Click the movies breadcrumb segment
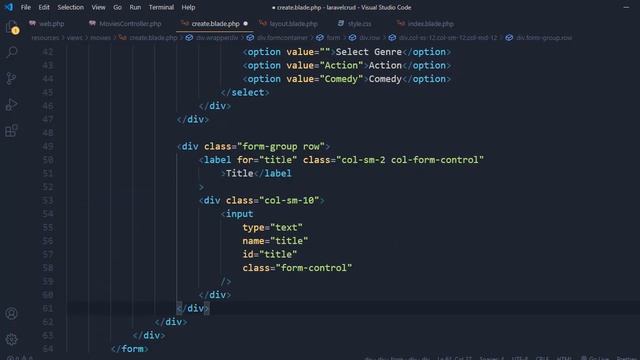The height and width of the screenshot is (360, 640). pos(100,38)
